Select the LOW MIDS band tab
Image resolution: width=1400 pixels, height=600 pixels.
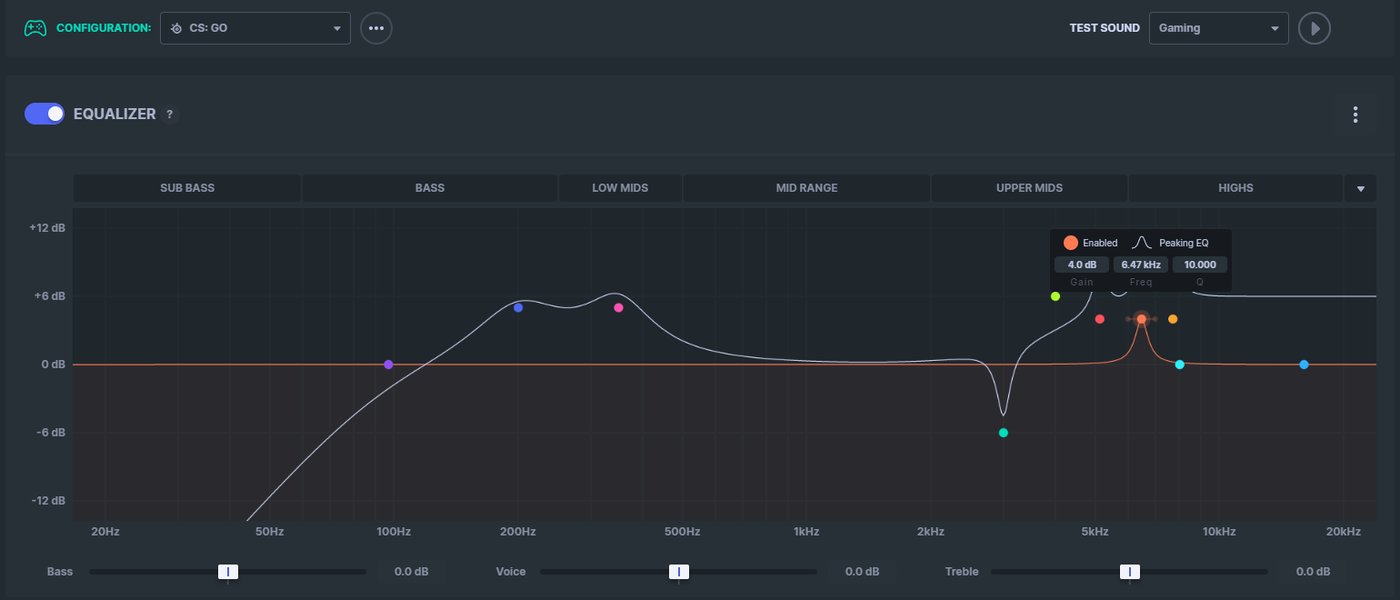coord(620,188)
